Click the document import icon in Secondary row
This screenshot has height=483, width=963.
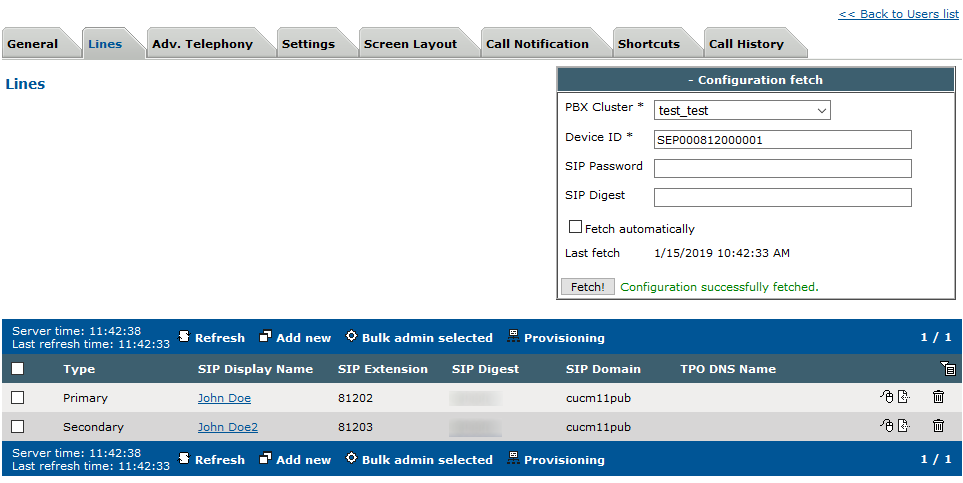[903, 425]
